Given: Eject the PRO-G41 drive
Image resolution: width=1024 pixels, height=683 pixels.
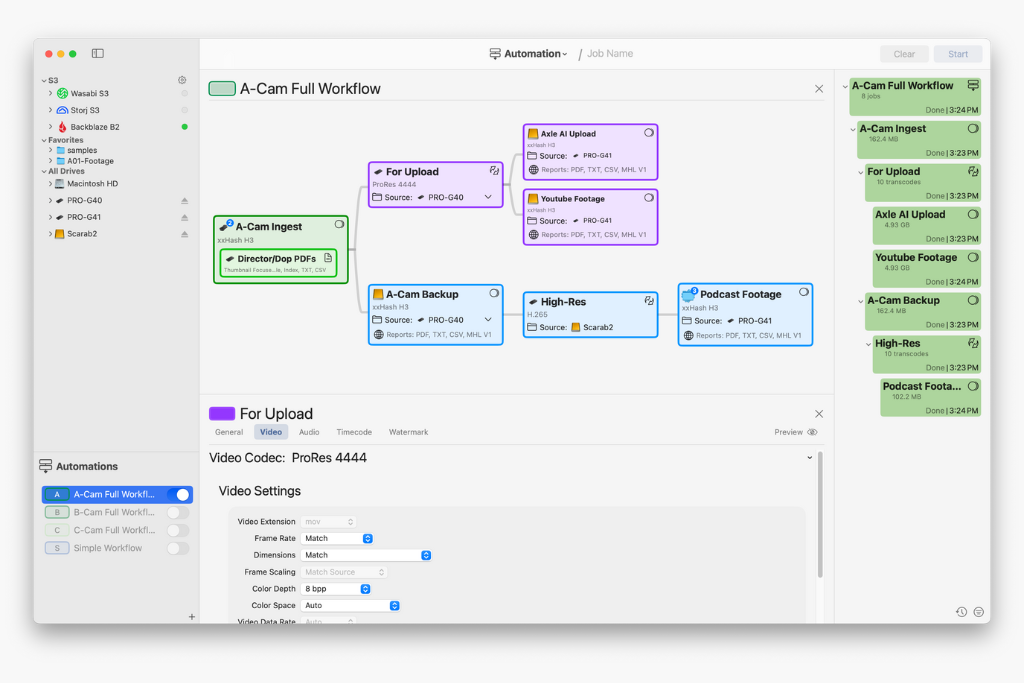Looking at the screenshot, I should [x=184, y=217].
